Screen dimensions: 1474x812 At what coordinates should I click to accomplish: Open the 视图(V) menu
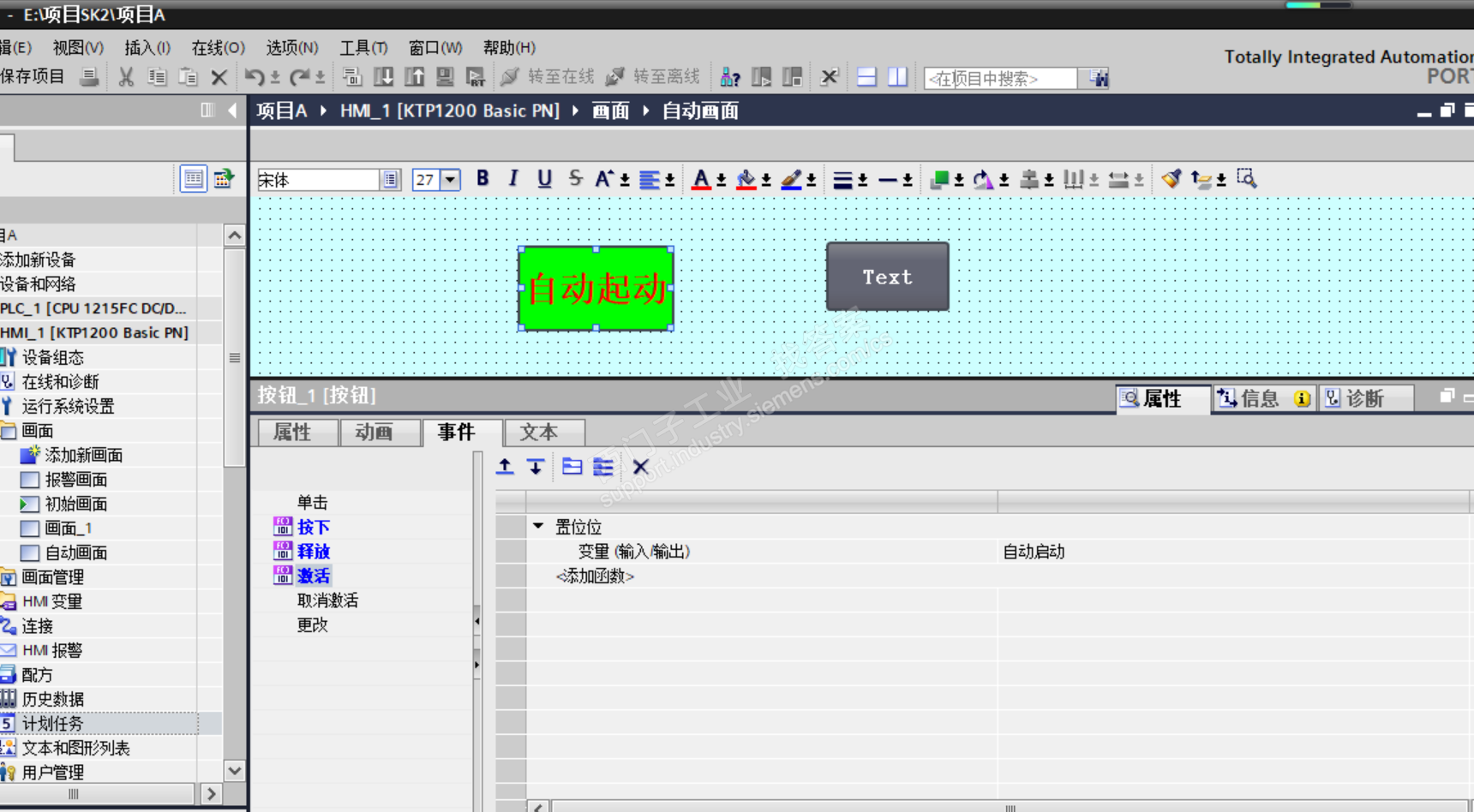coord(78,48)
